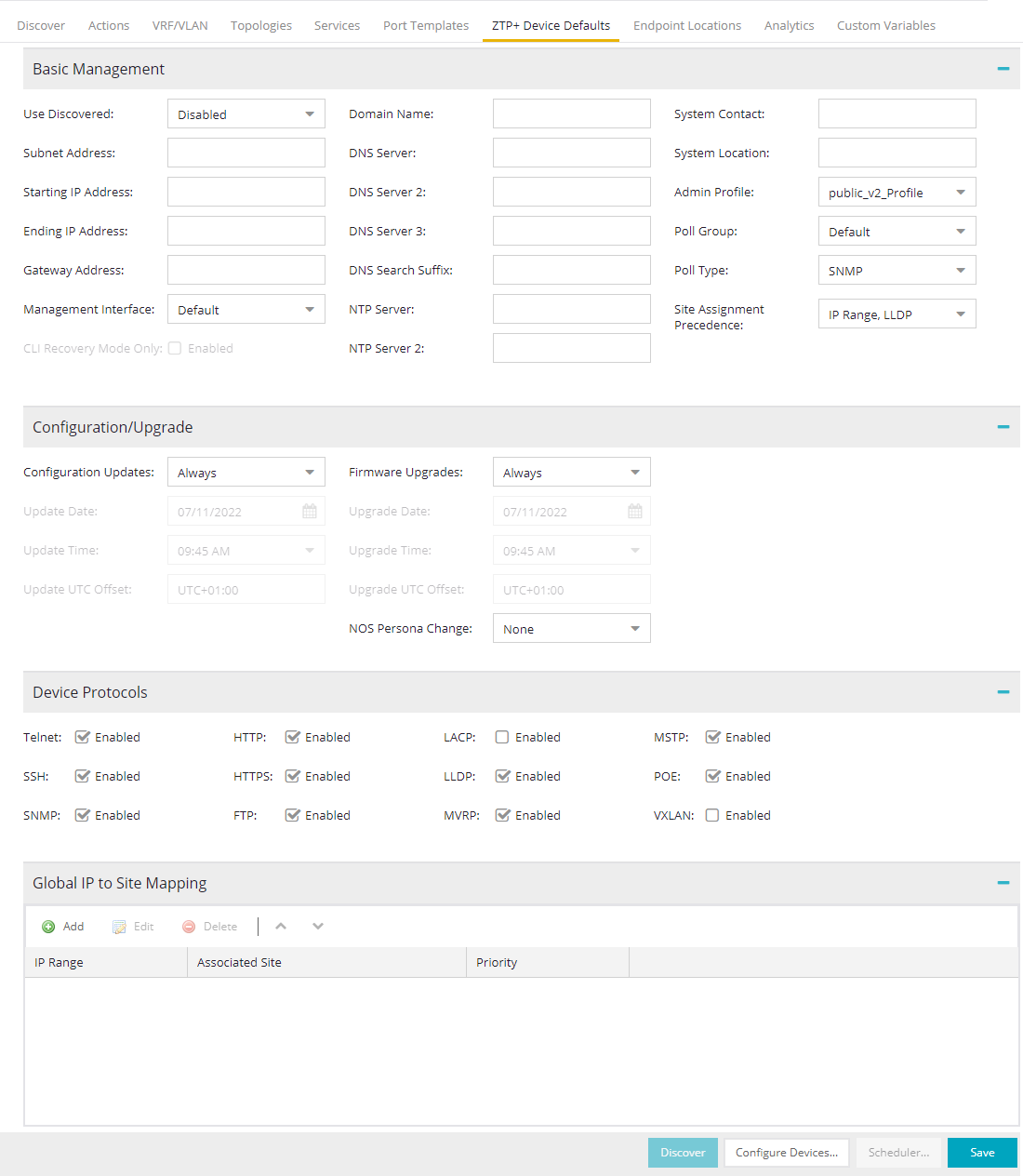Click the Save button
This screenshot has height=1176, width=1023.
tap(982, 1153)
